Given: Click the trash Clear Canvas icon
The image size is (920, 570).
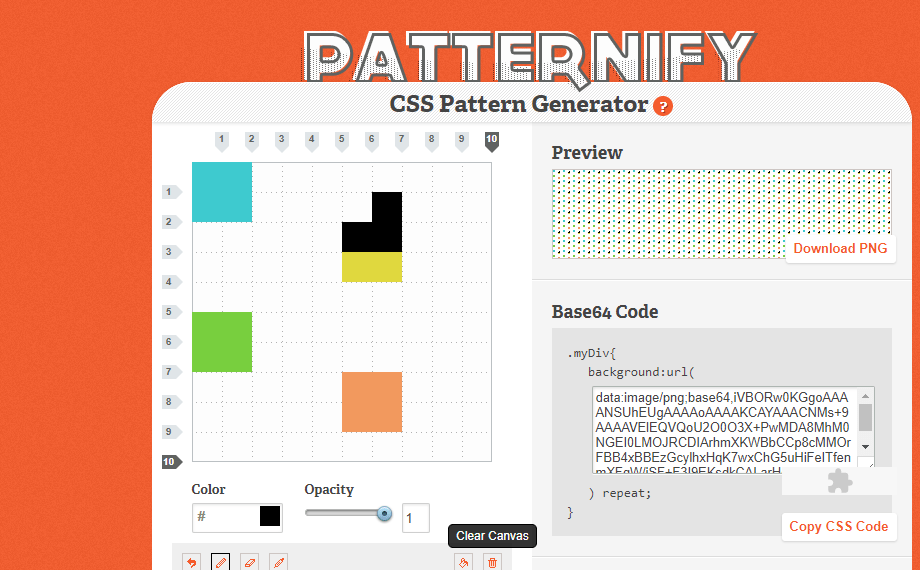Looking at the screenshot, I should (492, 562).
